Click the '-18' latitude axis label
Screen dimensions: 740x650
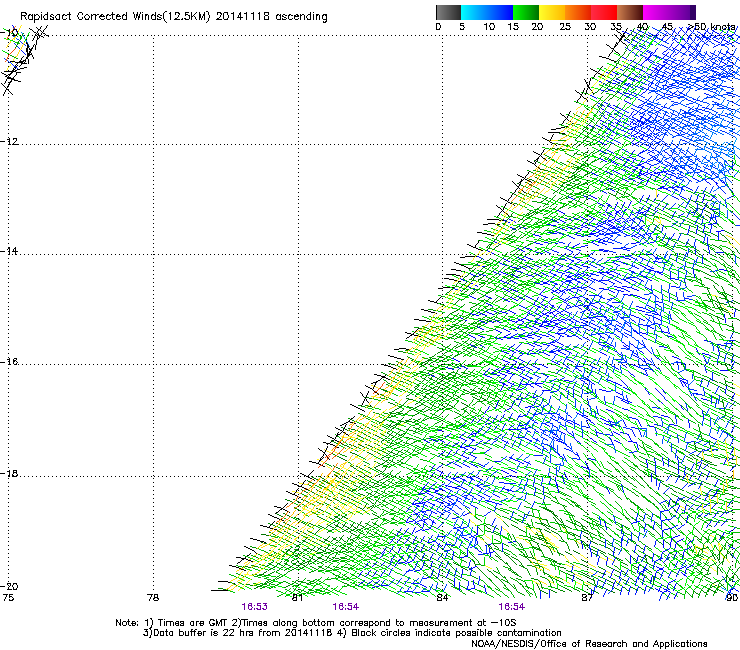point(10,473)
